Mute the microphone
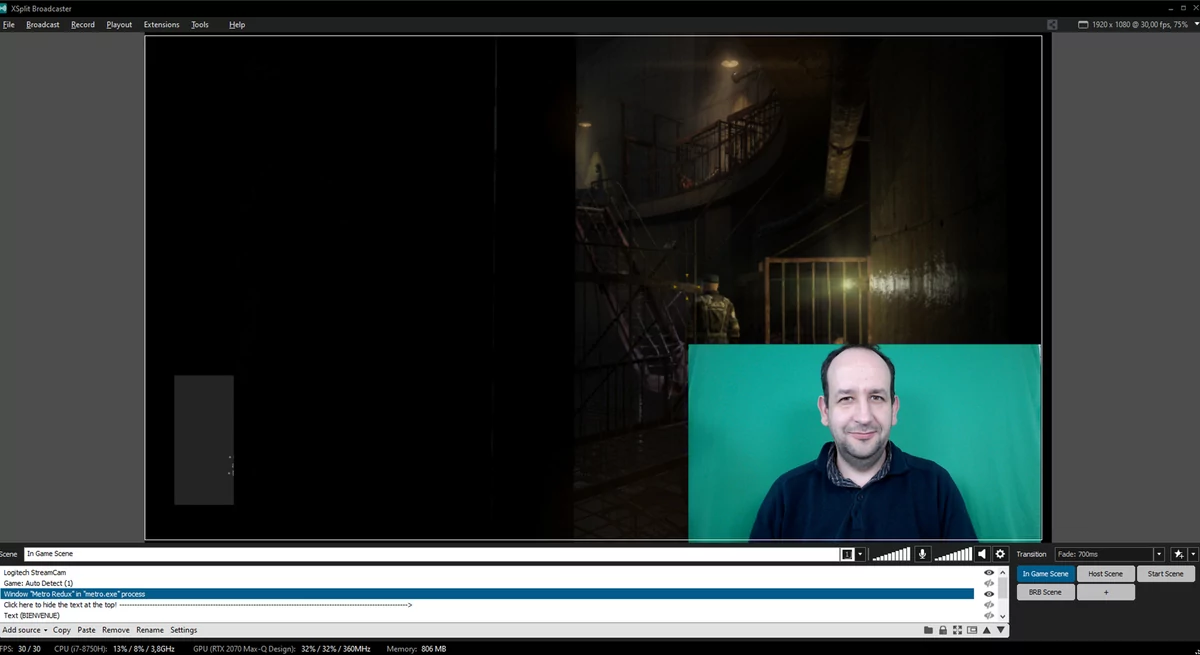This screenshot has width=1200, height=655. tap(922, 554)
